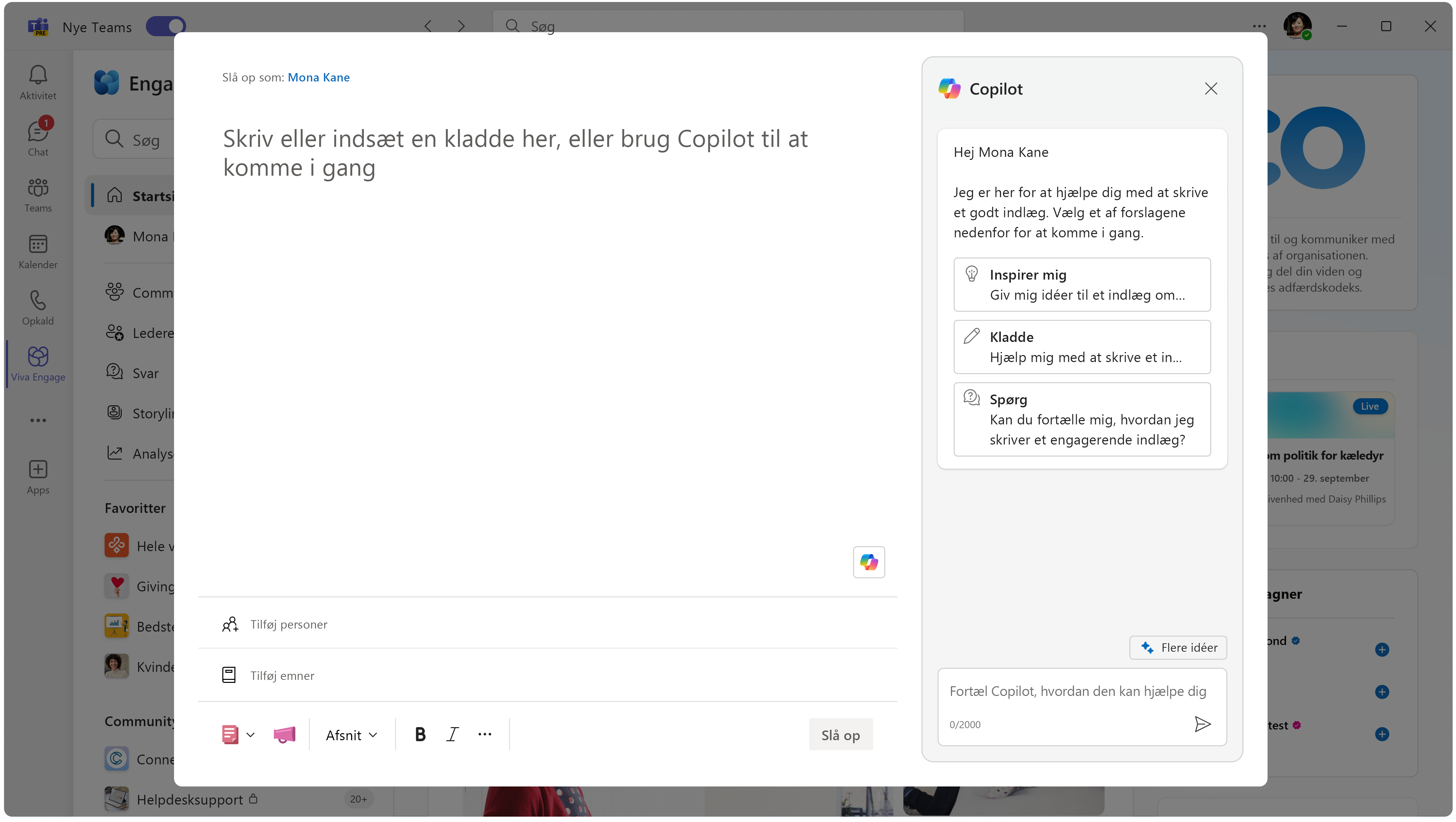
Task: Click the 20+ badge on Helpdesksupport
Action: coord(358,799)
